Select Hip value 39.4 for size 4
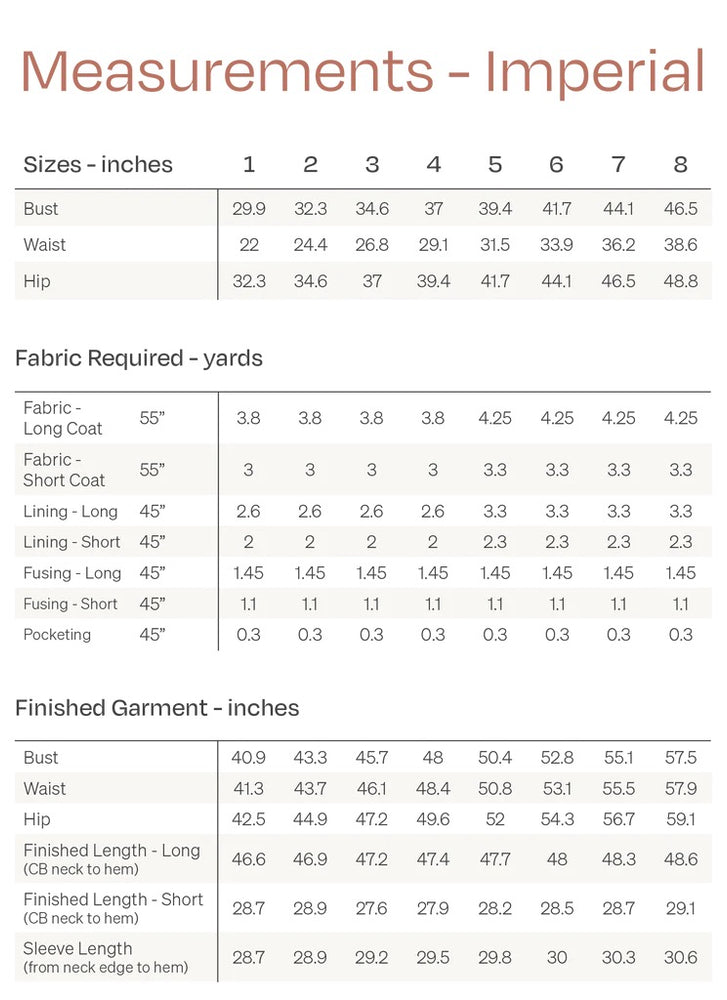727x1000 pixels. [433, 281]
